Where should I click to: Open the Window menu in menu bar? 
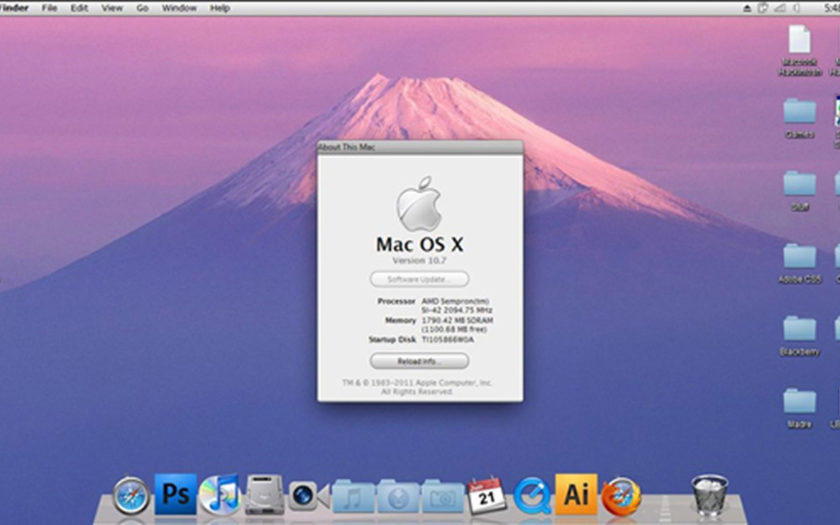(x=179, y=8)
